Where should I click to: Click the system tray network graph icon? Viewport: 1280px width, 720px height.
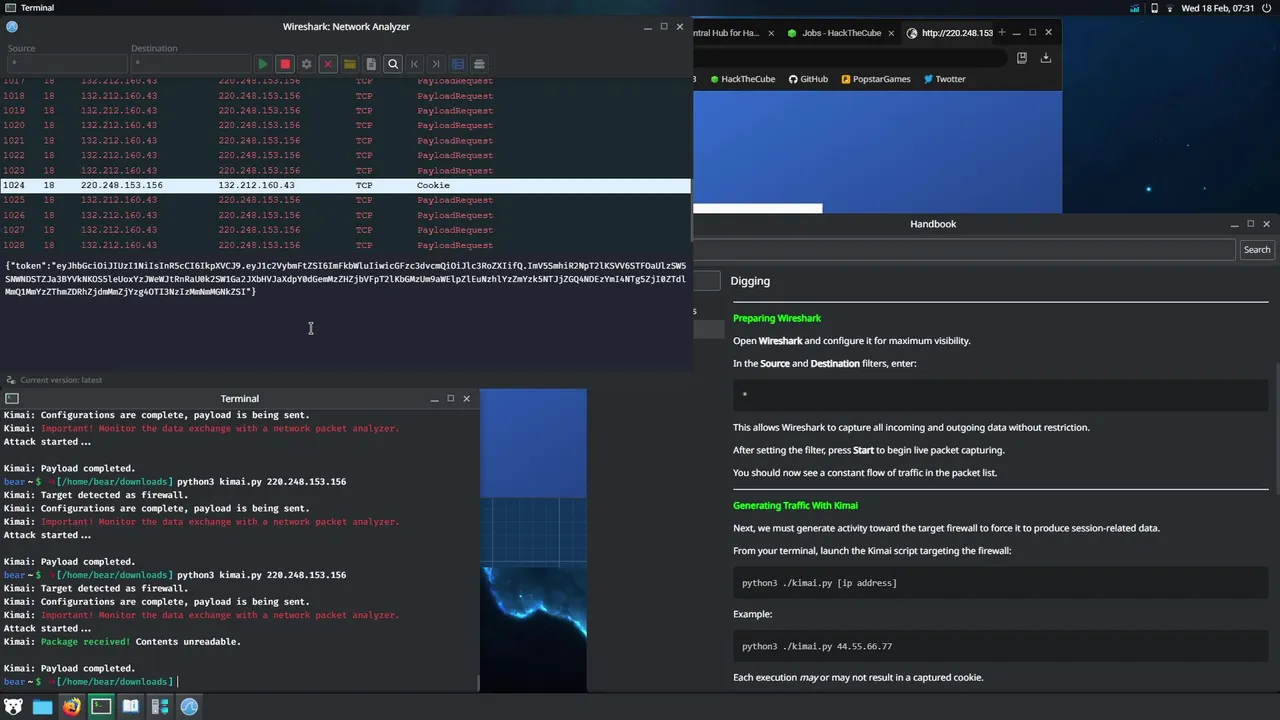point(1134,8)
